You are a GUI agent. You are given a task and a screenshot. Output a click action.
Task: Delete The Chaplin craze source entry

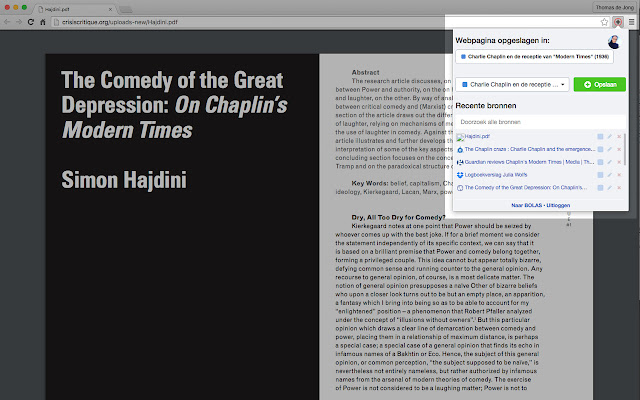pos(619,149)
